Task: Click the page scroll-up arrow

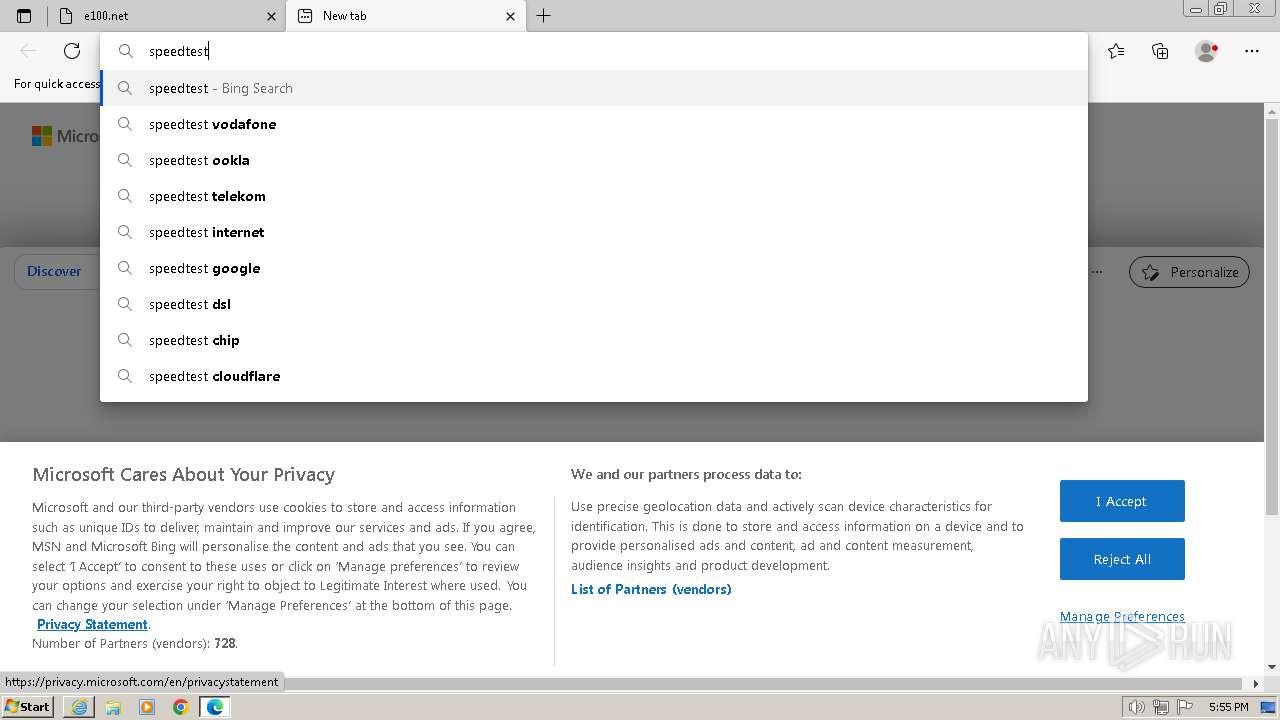Action: 1272,110
